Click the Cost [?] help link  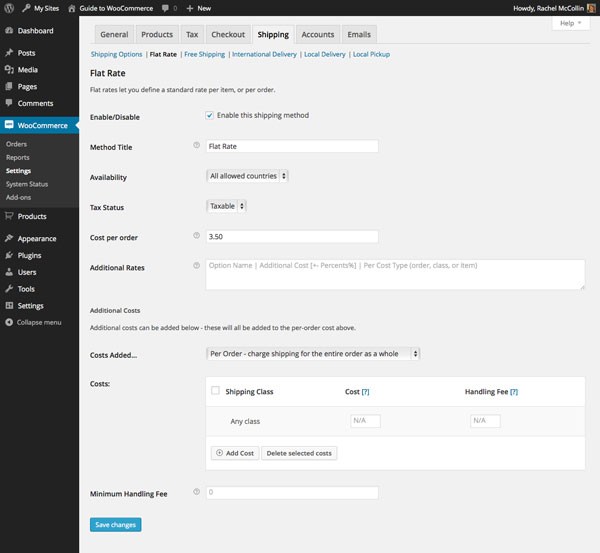365,392
